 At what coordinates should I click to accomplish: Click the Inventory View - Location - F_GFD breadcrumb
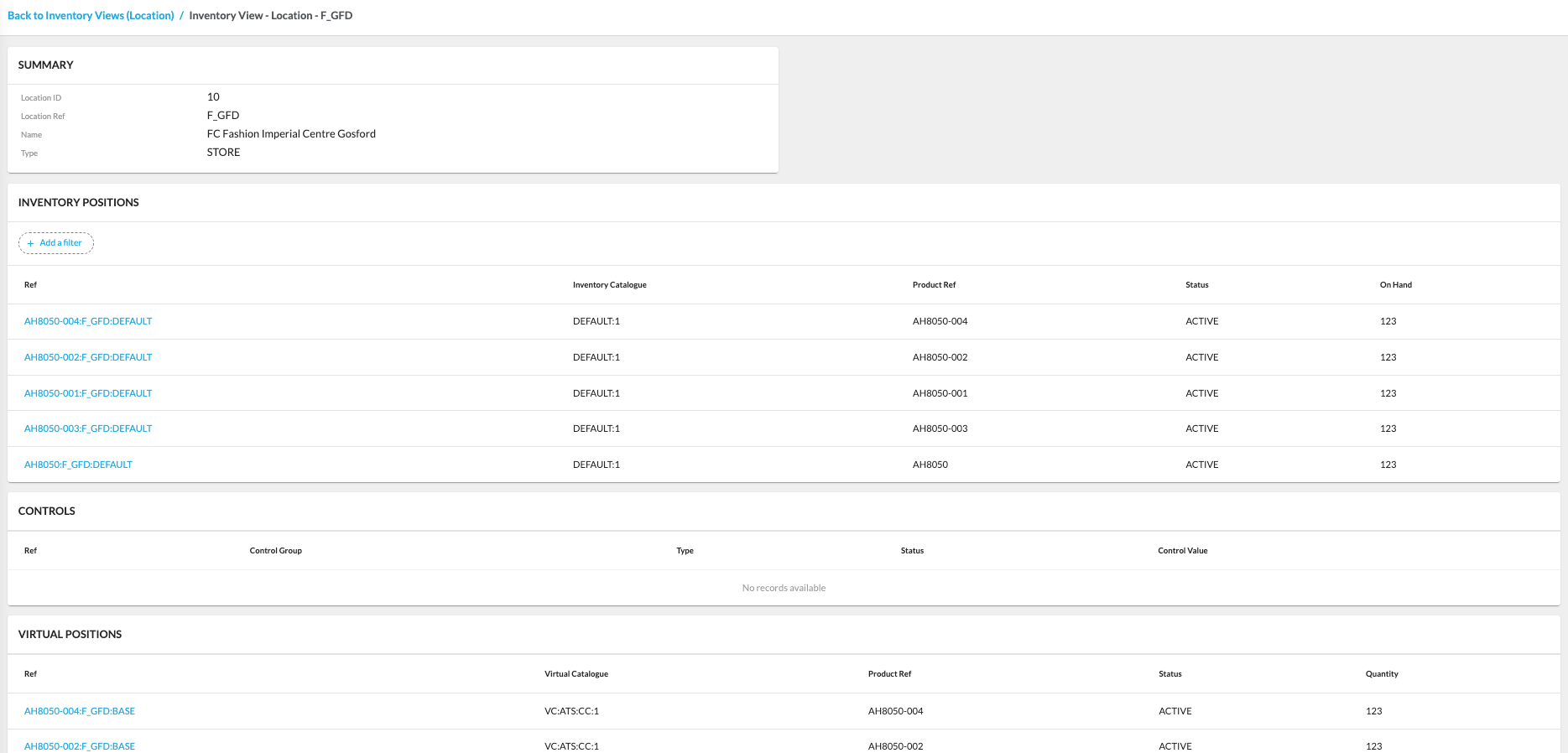pyautogui.click(x=270, y=16)
